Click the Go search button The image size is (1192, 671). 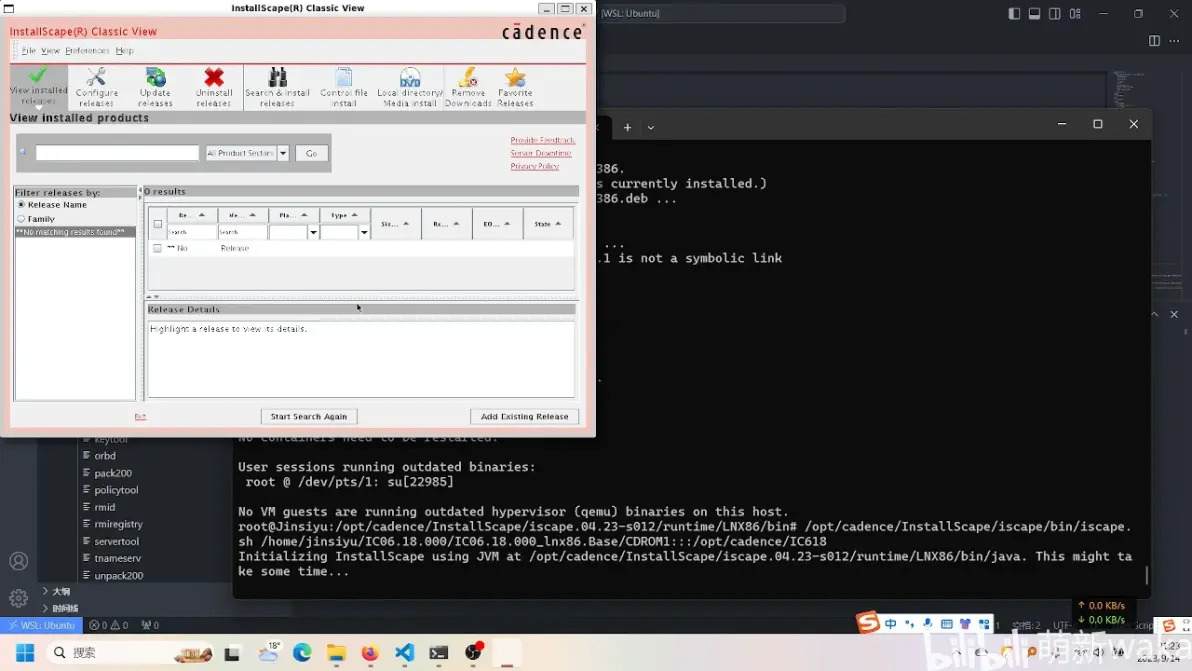(312, 154)
